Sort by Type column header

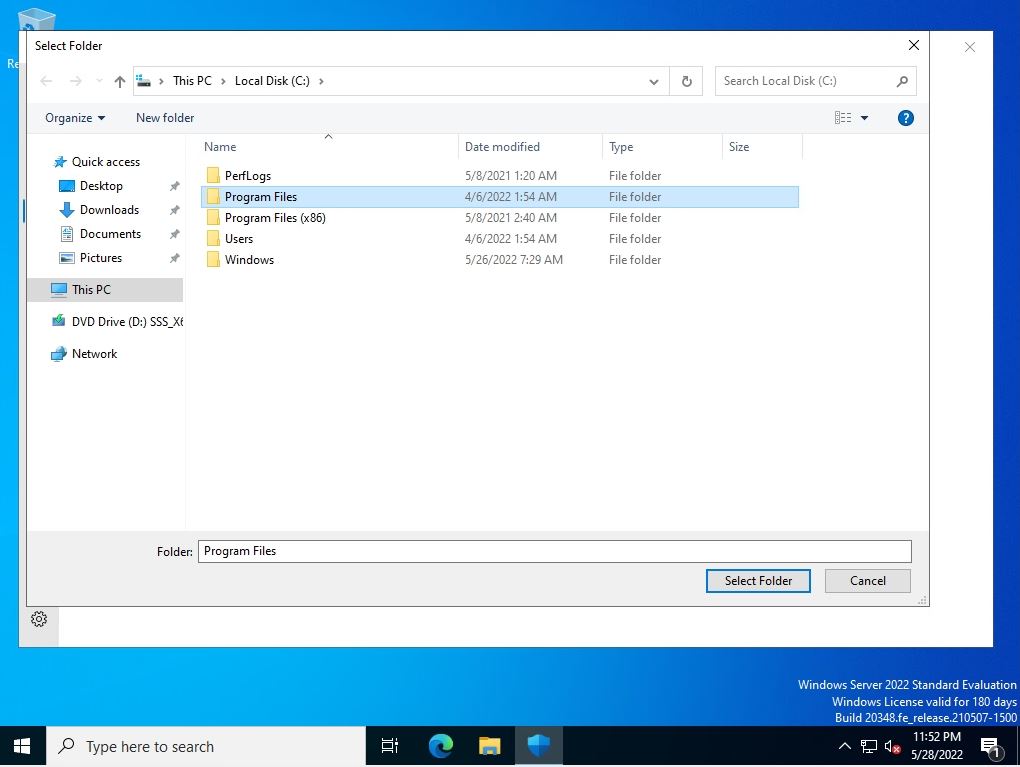pos(662,147)
